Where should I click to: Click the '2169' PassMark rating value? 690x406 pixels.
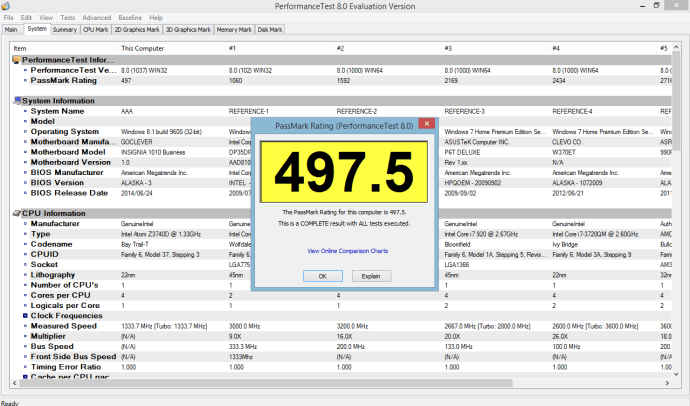[451, 80]
